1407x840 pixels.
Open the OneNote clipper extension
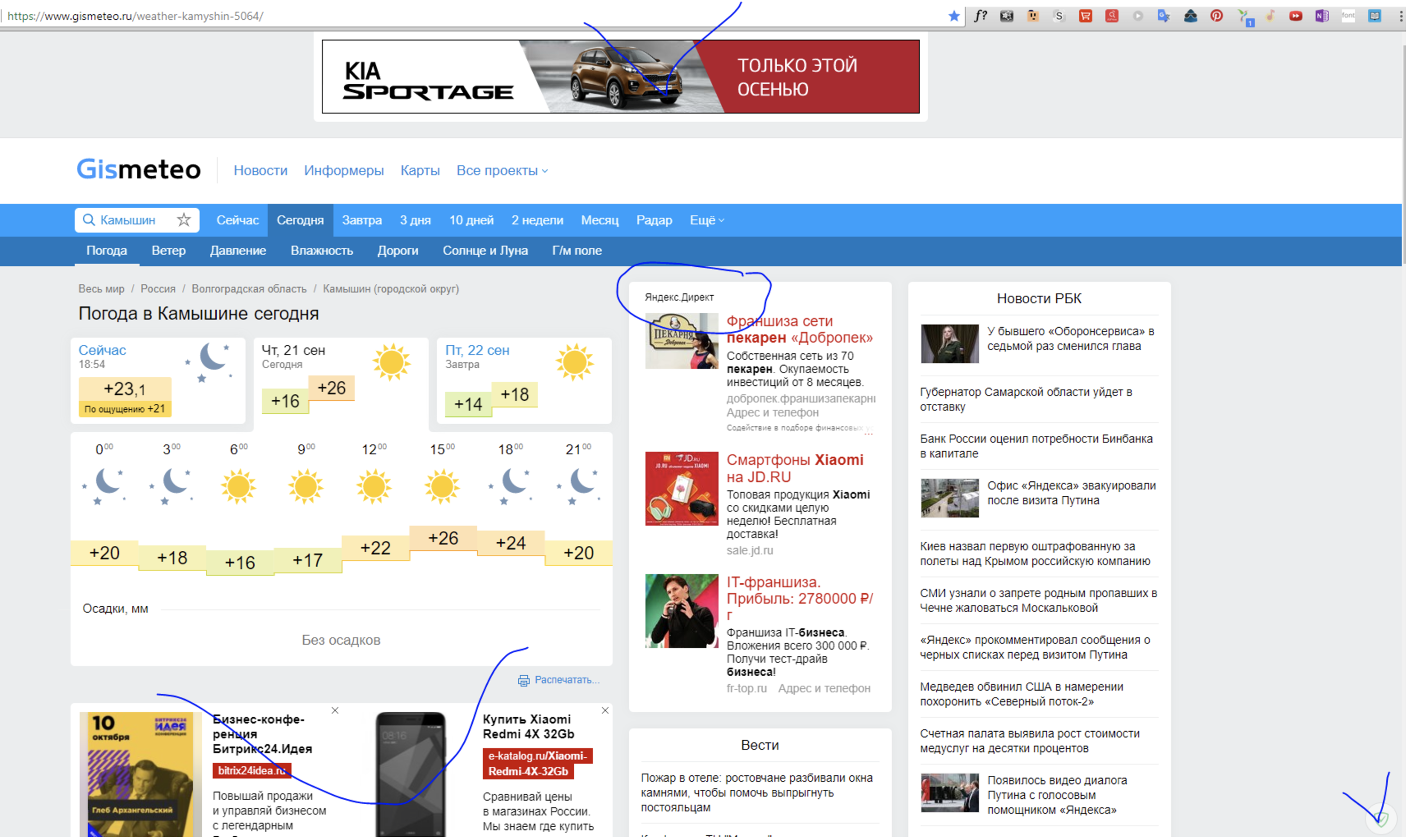pos(1322,16)
